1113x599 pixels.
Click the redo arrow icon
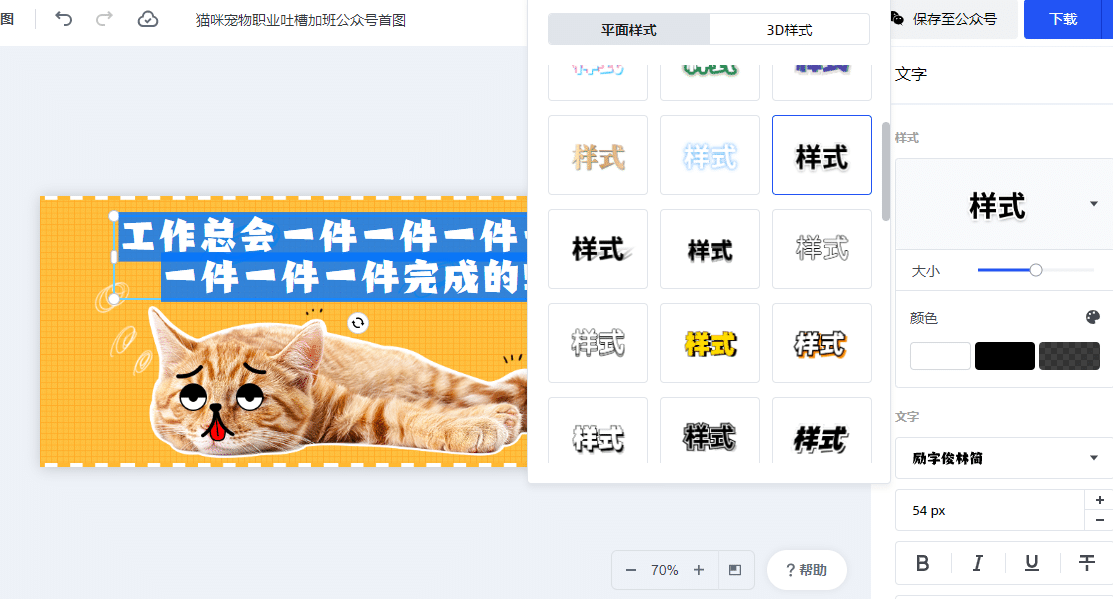tap(104, 19)
